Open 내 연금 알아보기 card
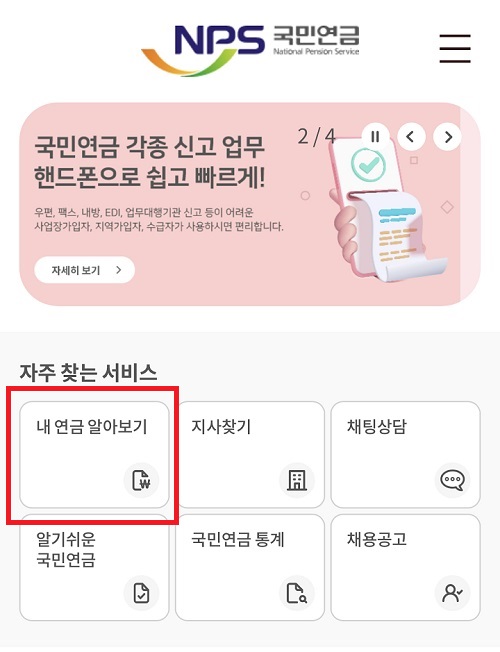500x652 pixels. (x=94, y=454)
